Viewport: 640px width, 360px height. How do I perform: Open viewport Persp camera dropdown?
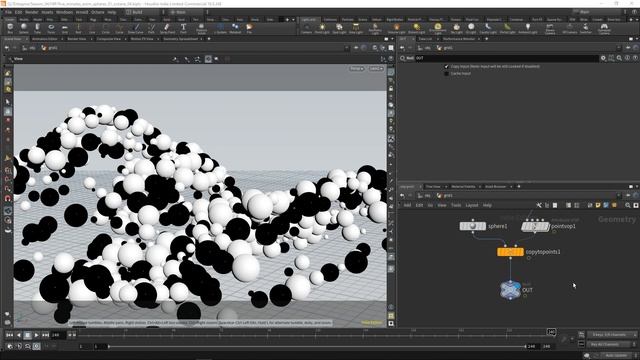tap(357, 69)
